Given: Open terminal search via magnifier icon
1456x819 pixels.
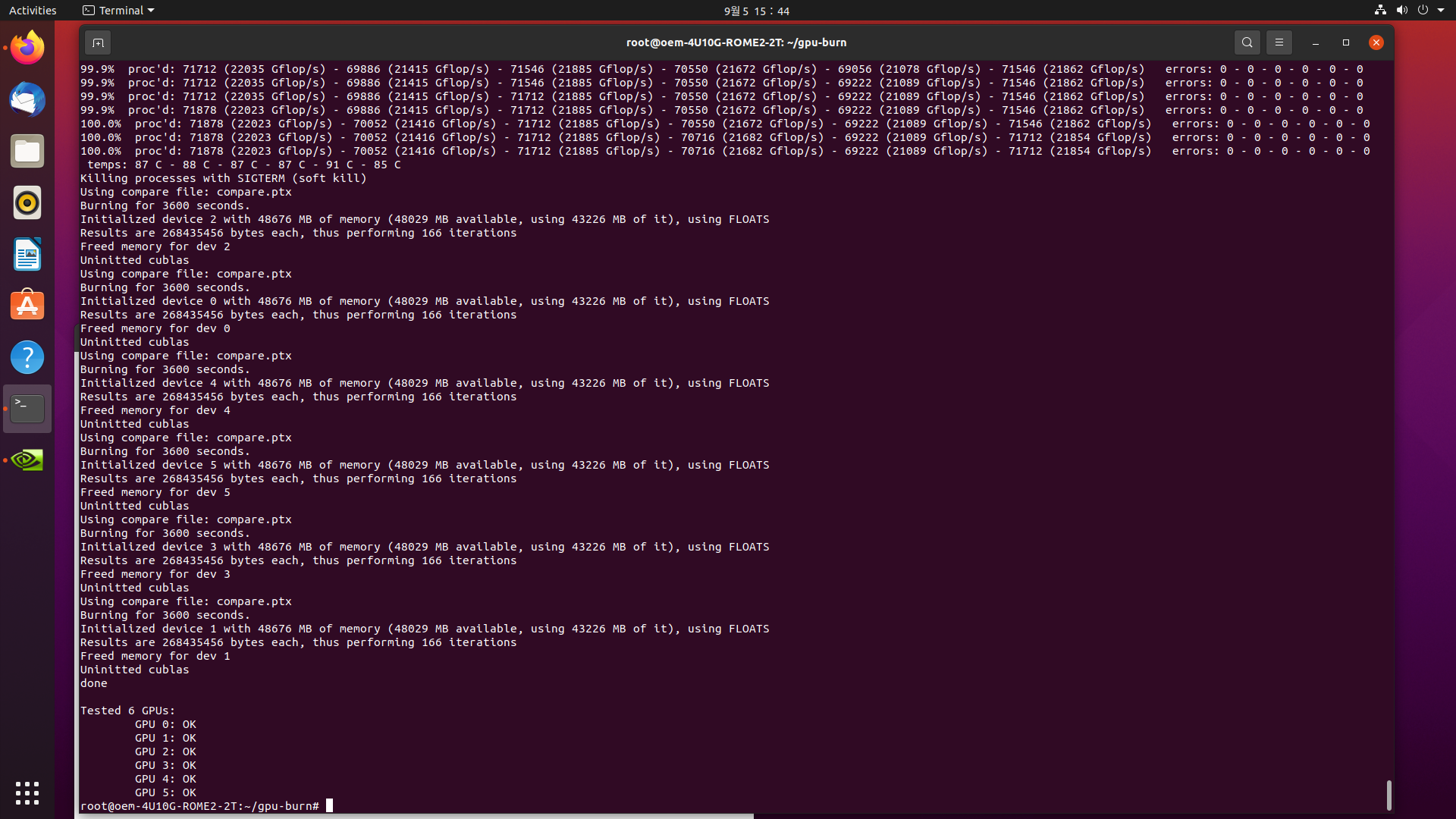Looking at the screenshot, I should coord(1247,42).
